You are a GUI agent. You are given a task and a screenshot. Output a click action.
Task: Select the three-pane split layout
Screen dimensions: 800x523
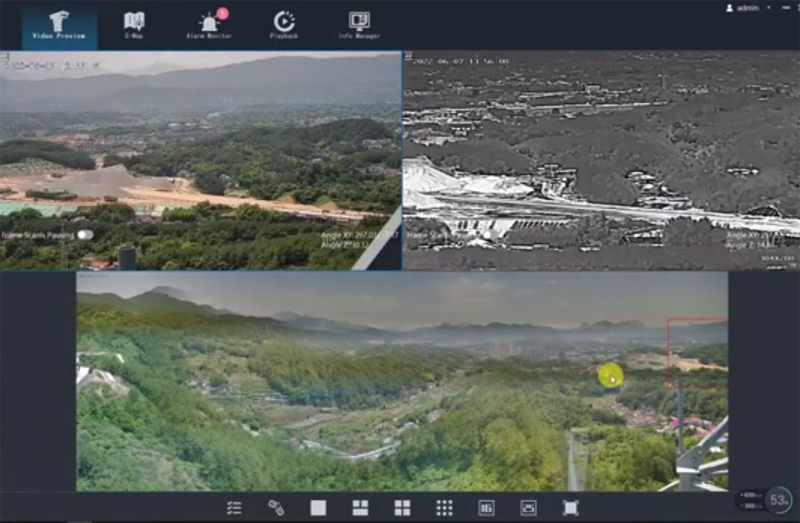pyautogui.click(x=360, y=508)
